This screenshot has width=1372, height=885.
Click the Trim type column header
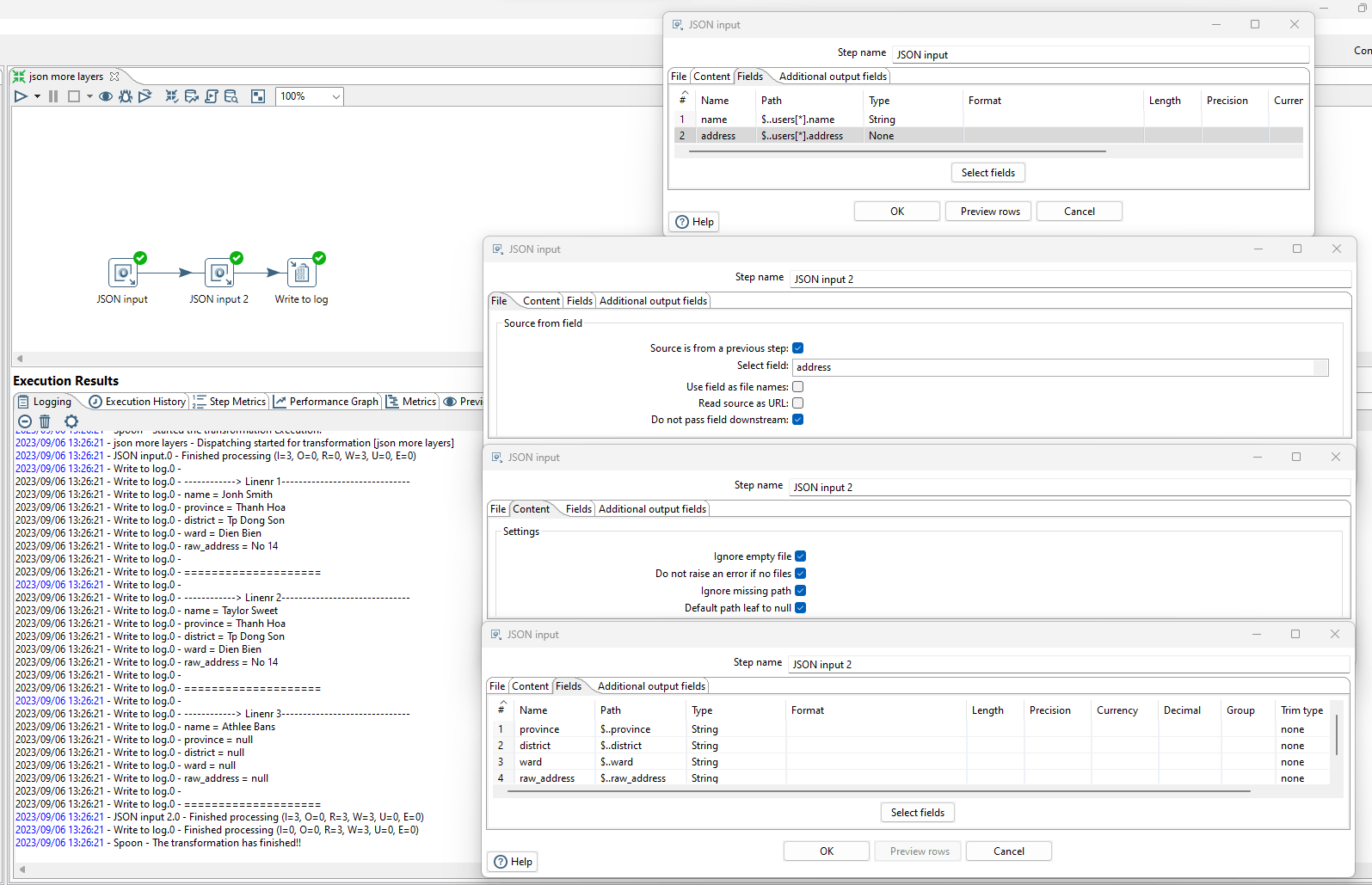tap(1301, 710)
